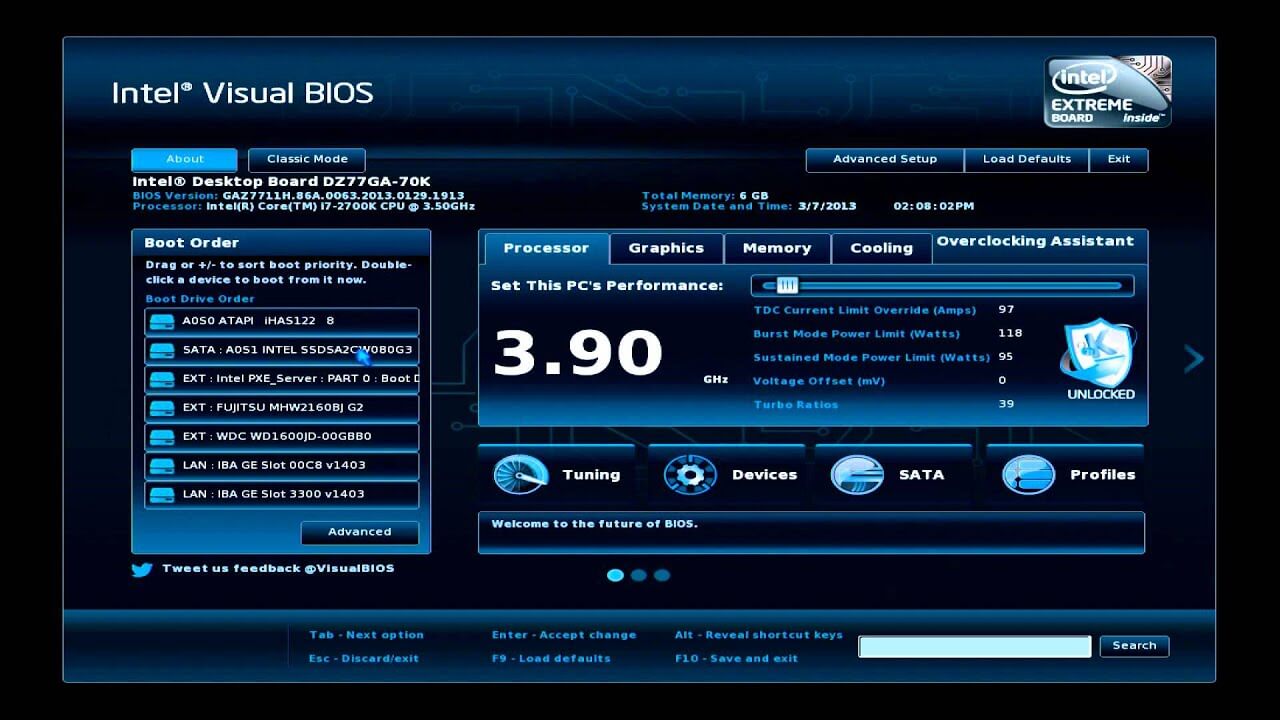Click the system time 02:08:02PM
1280x720 pixels.
pyautogui.click(x=933, y=206)
